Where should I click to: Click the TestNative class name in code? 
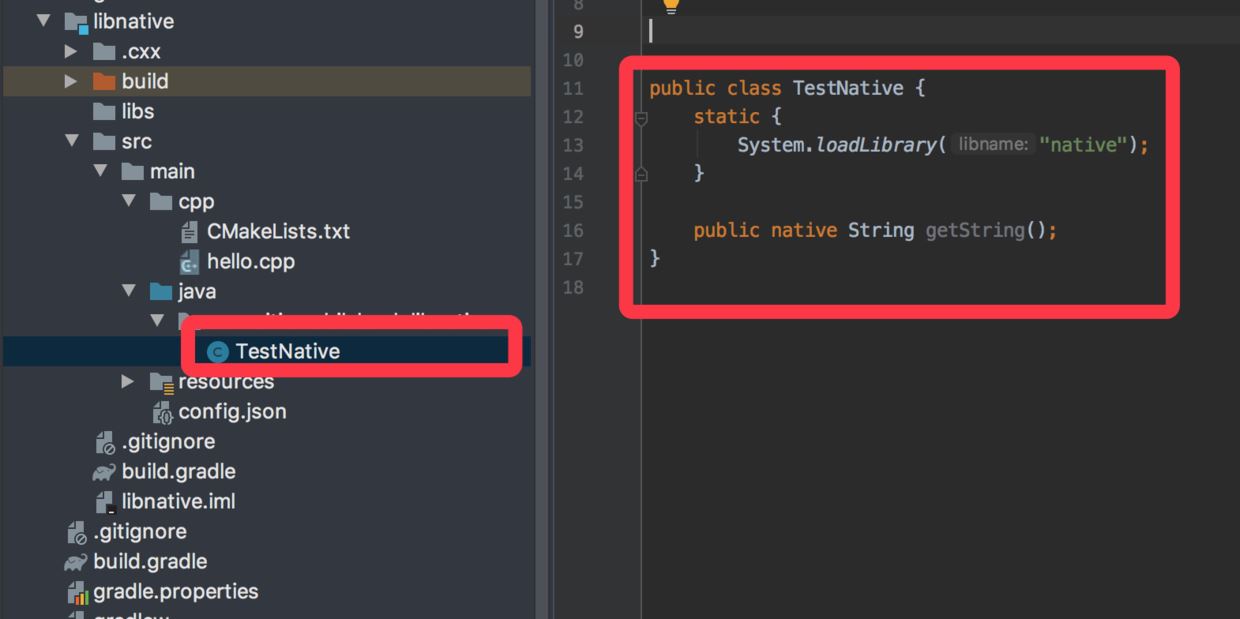click(x=848, y=88)
